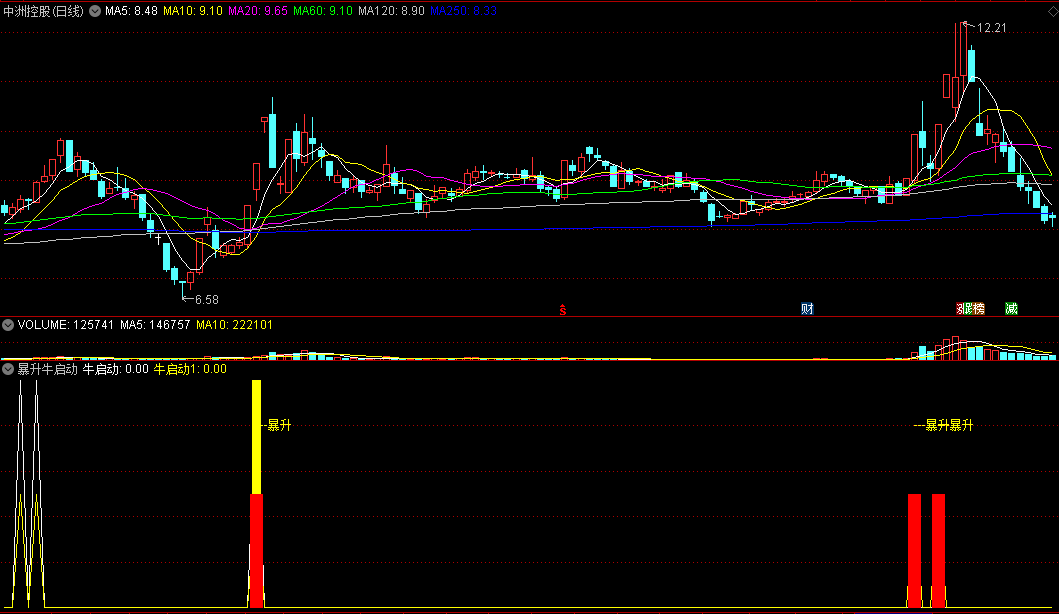Click the 牛启动: 0.00 value

tap(115, 369)
